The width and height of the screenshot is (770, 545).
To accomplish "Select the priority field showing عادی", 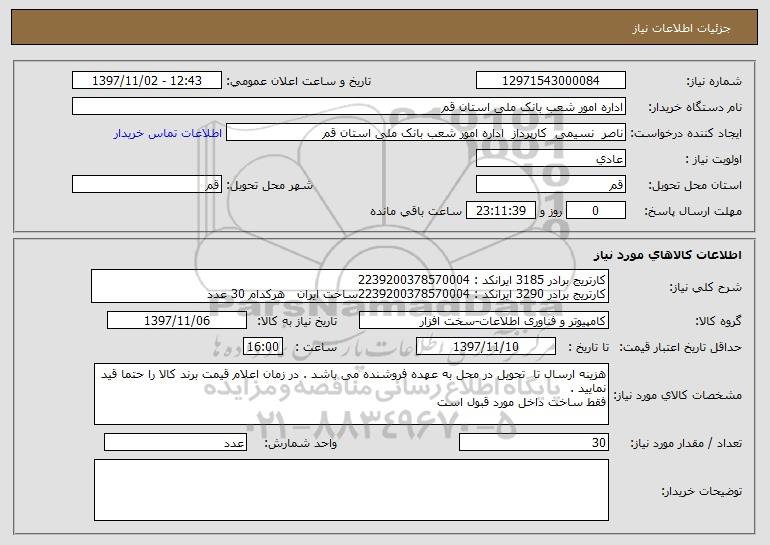I will click(550, 159).
